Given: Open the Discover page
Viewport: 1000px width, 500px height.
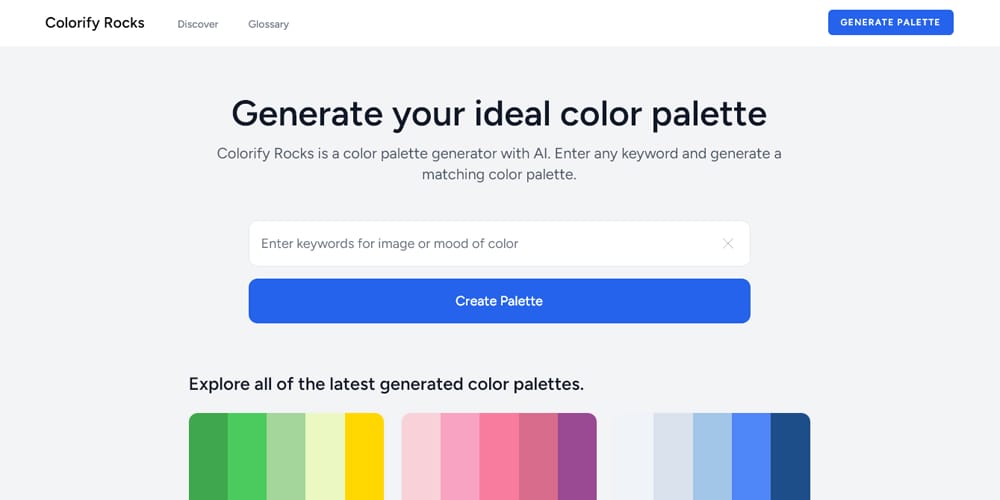Looking at the screenshot, I should 198,24.
